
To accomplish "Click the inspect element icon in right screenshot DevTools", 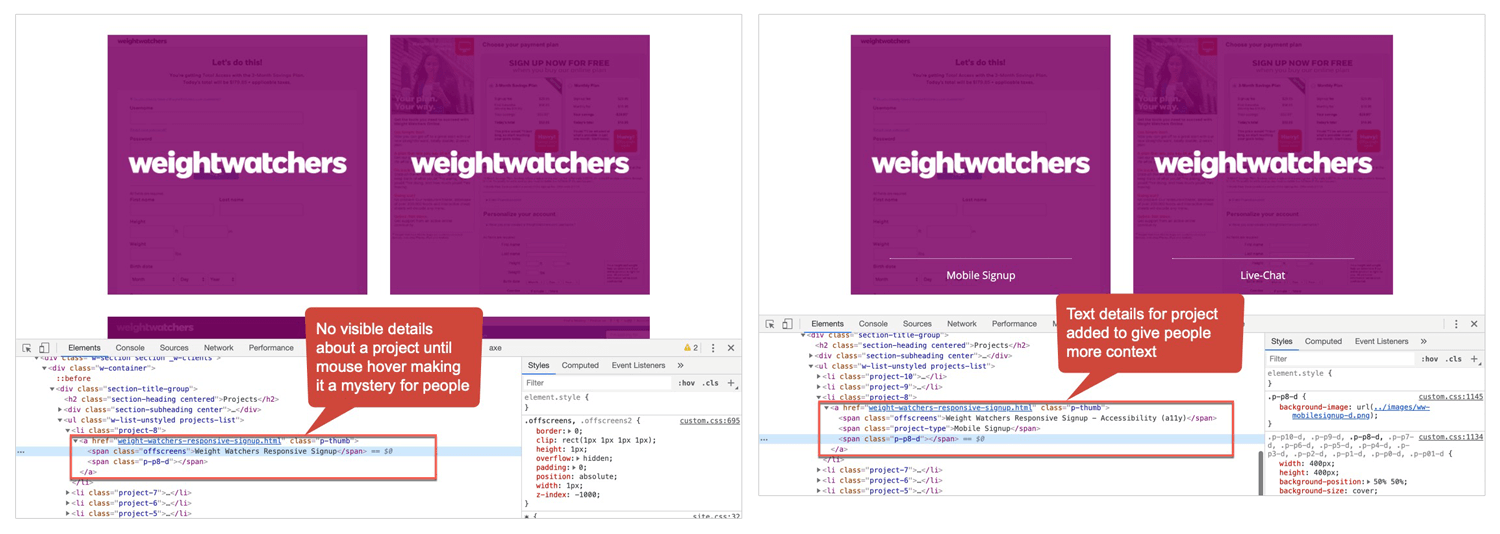I will [x=770, y=324].
